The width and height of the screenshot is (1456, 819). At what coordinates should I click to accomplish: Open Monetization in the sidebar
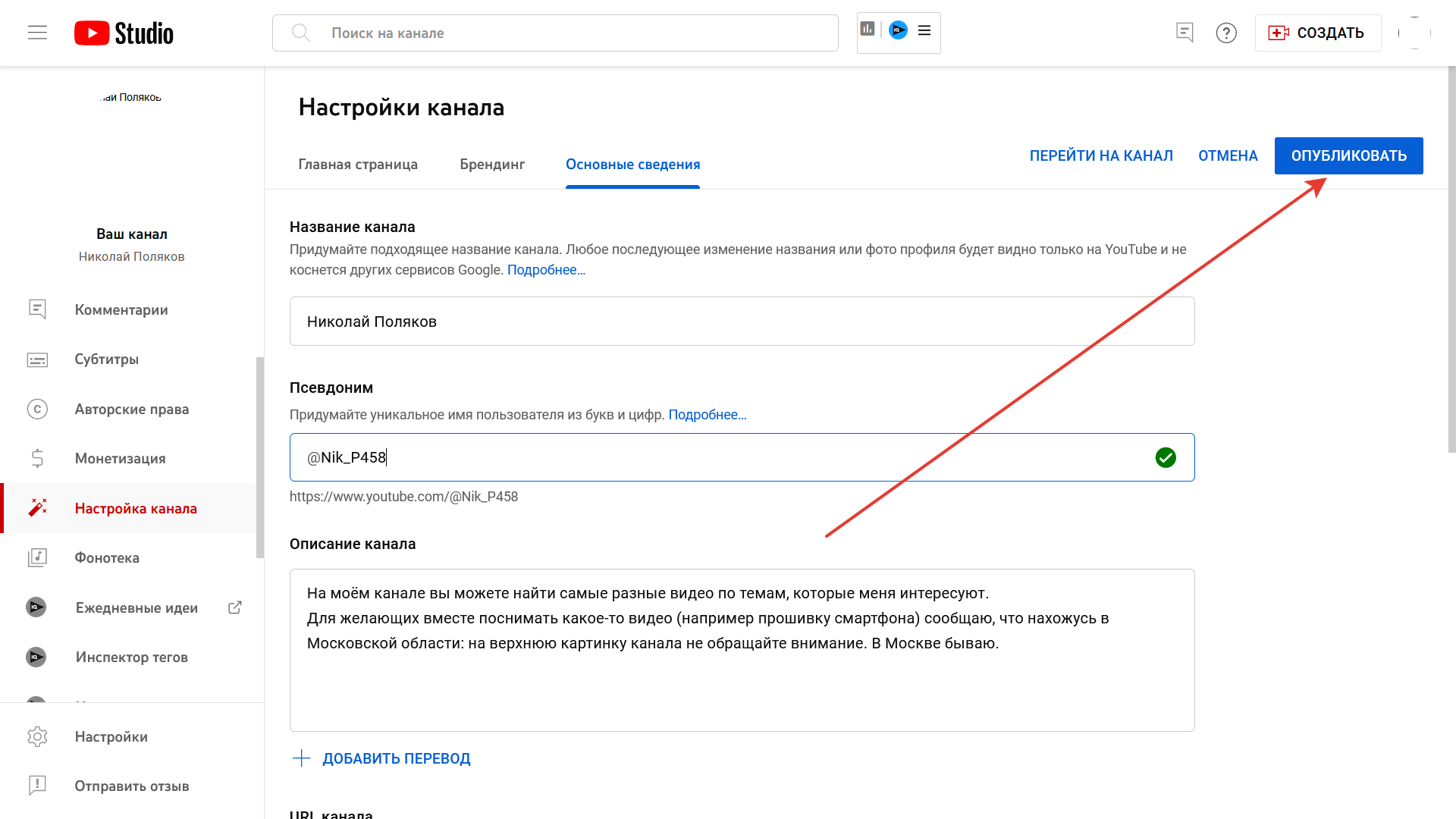120,459
